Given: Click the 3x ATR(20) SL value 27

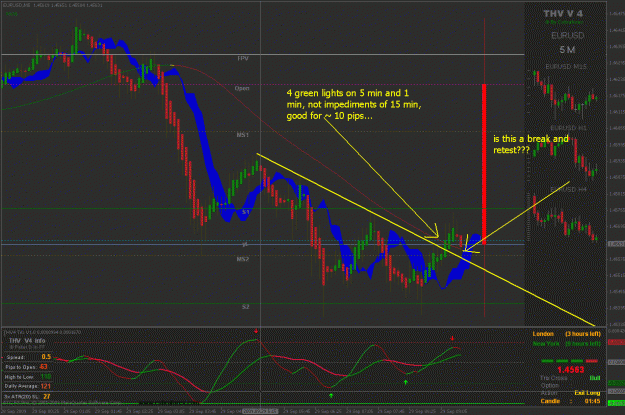Looking at the screenshot, I should pos(47,396).
